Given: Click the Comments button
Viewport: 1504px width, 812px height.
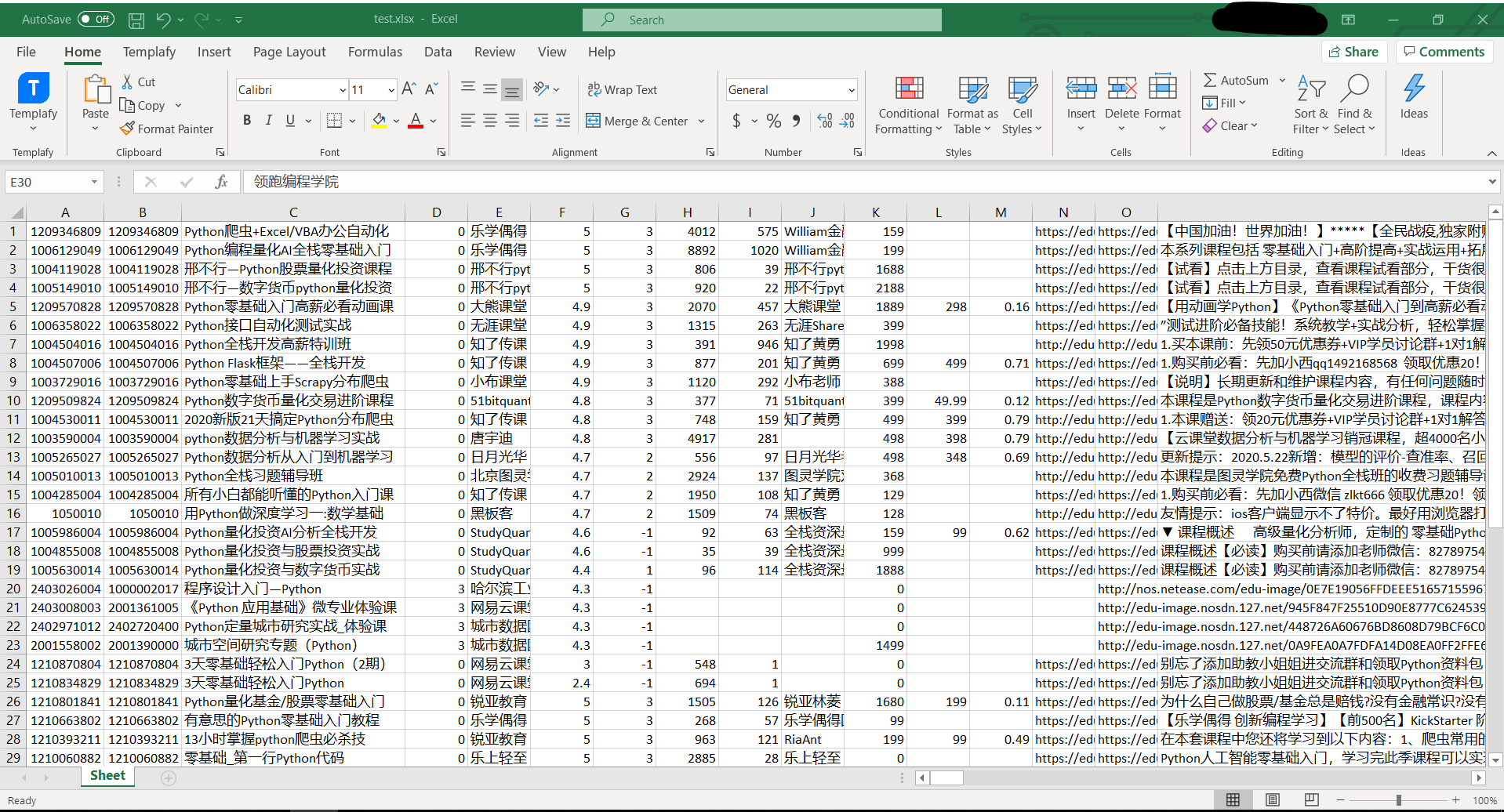Looking at the screenshot, I should coord(1444,52).
